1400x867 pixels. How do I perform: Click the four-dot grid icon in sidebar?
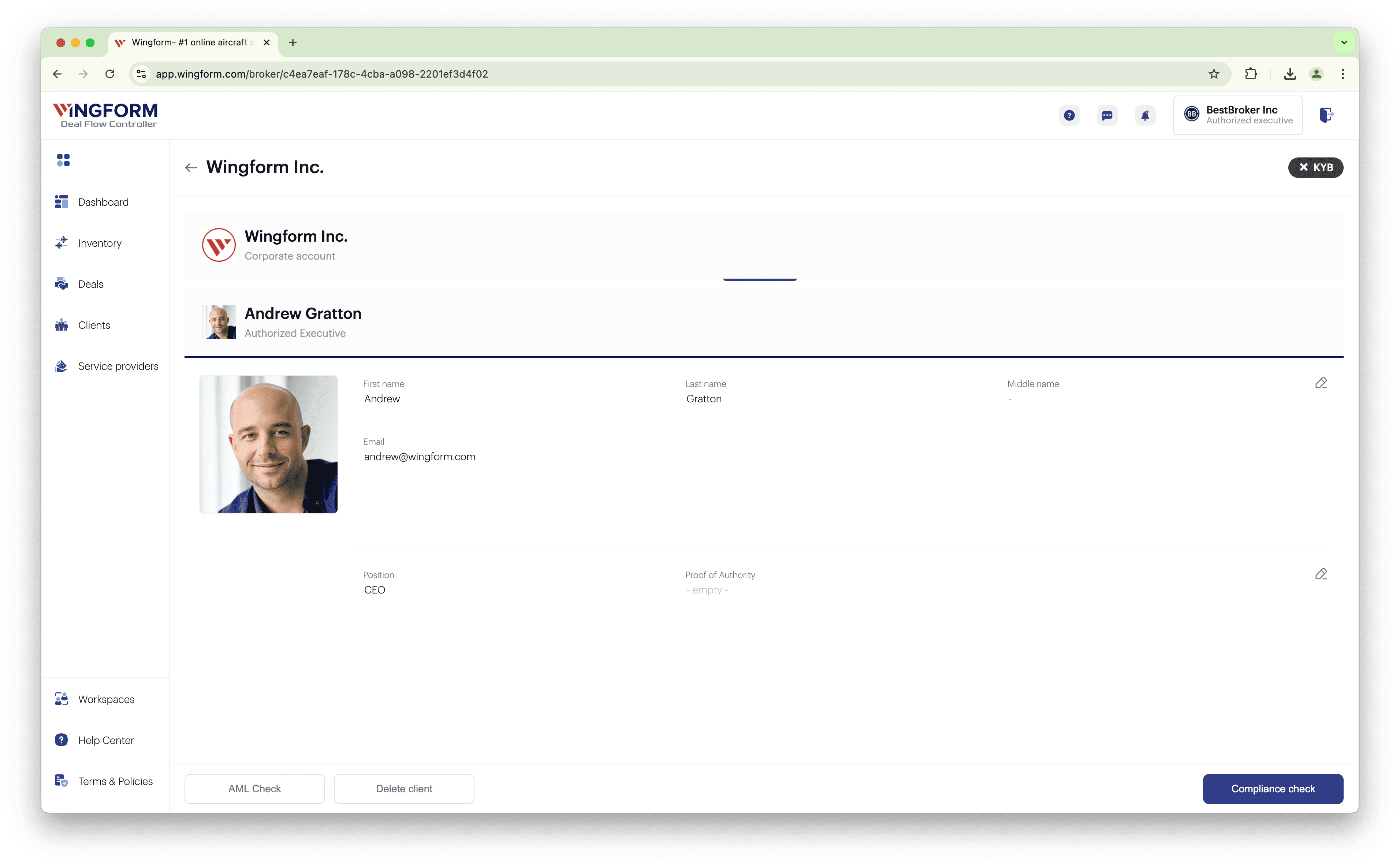[x=63, y=160]
